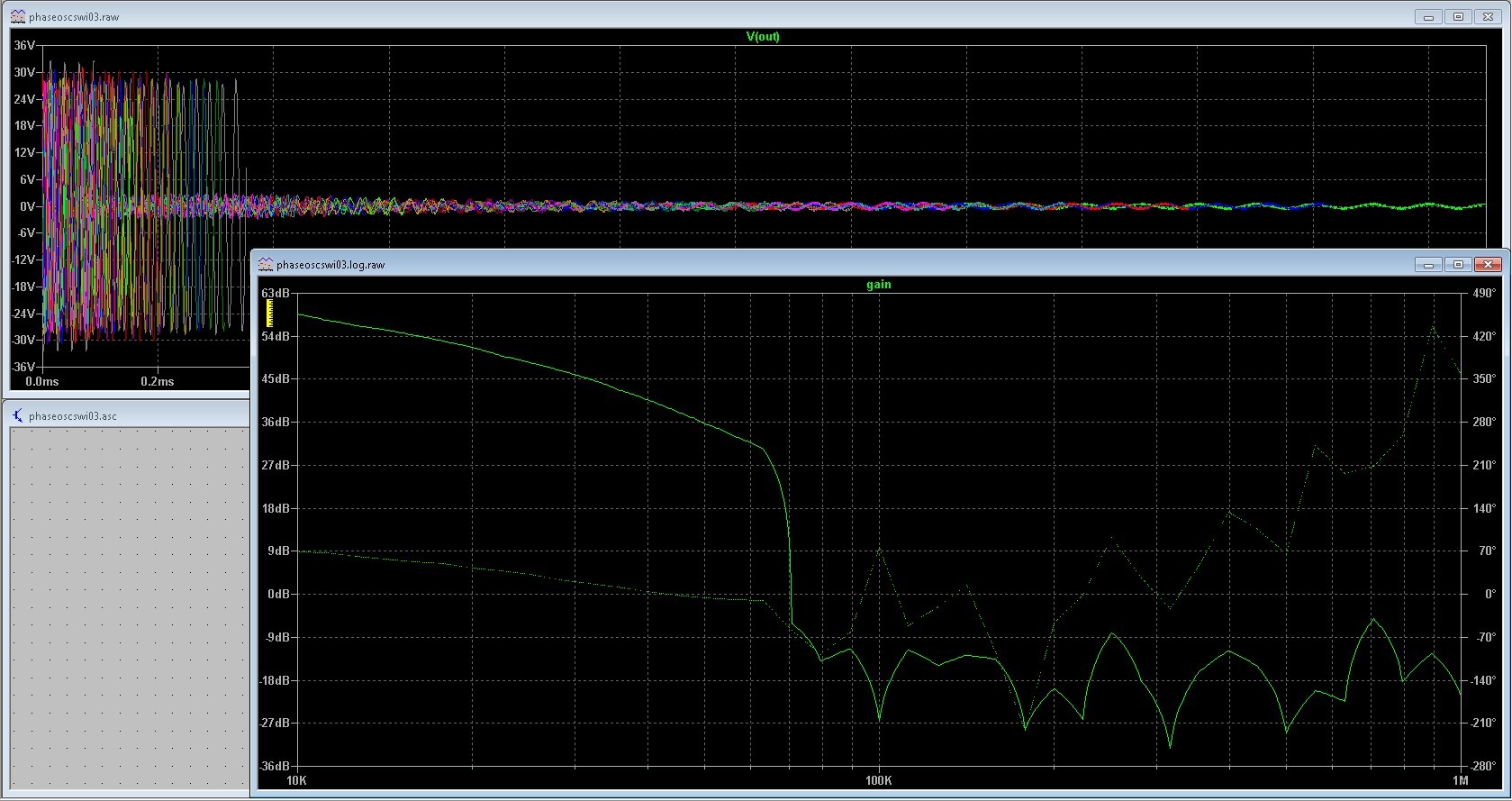The height and width of the screenshot is (801, 1512).
Task: Click the 0° phase axis label
Action: click(1490, 594)
